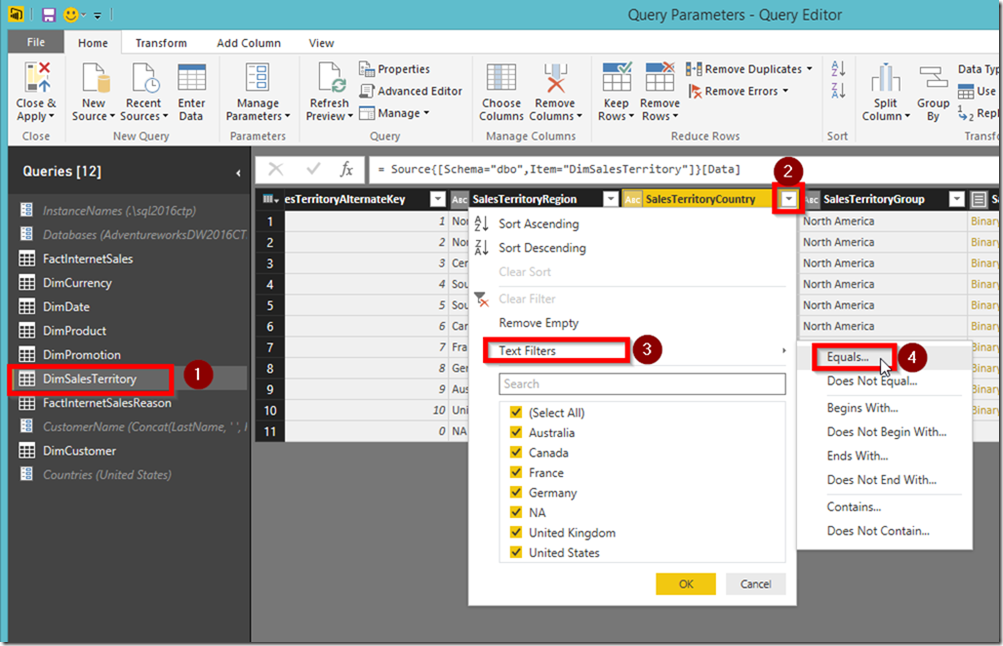
Task: Click Remove Errors
Action: (738, 91)
